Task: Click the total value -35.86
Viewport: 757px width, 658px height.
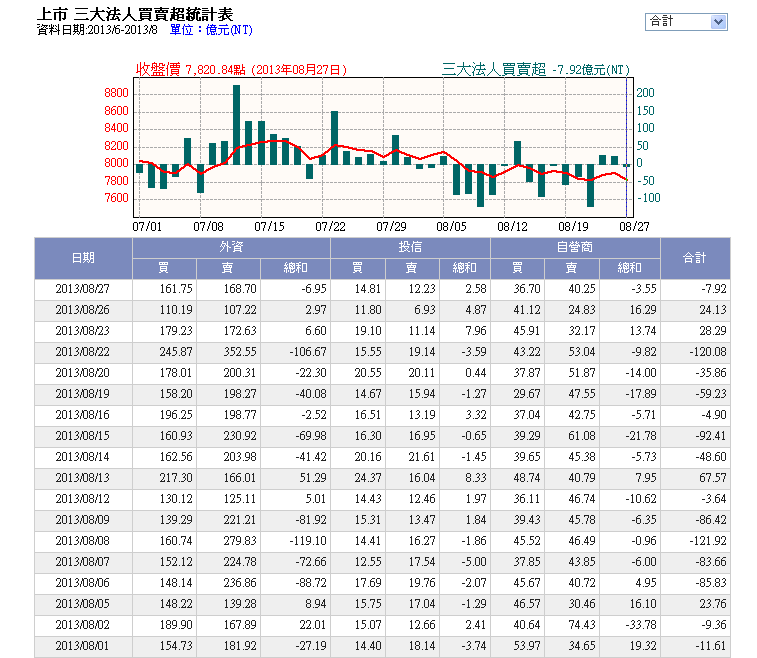Action: pos(711,373)
